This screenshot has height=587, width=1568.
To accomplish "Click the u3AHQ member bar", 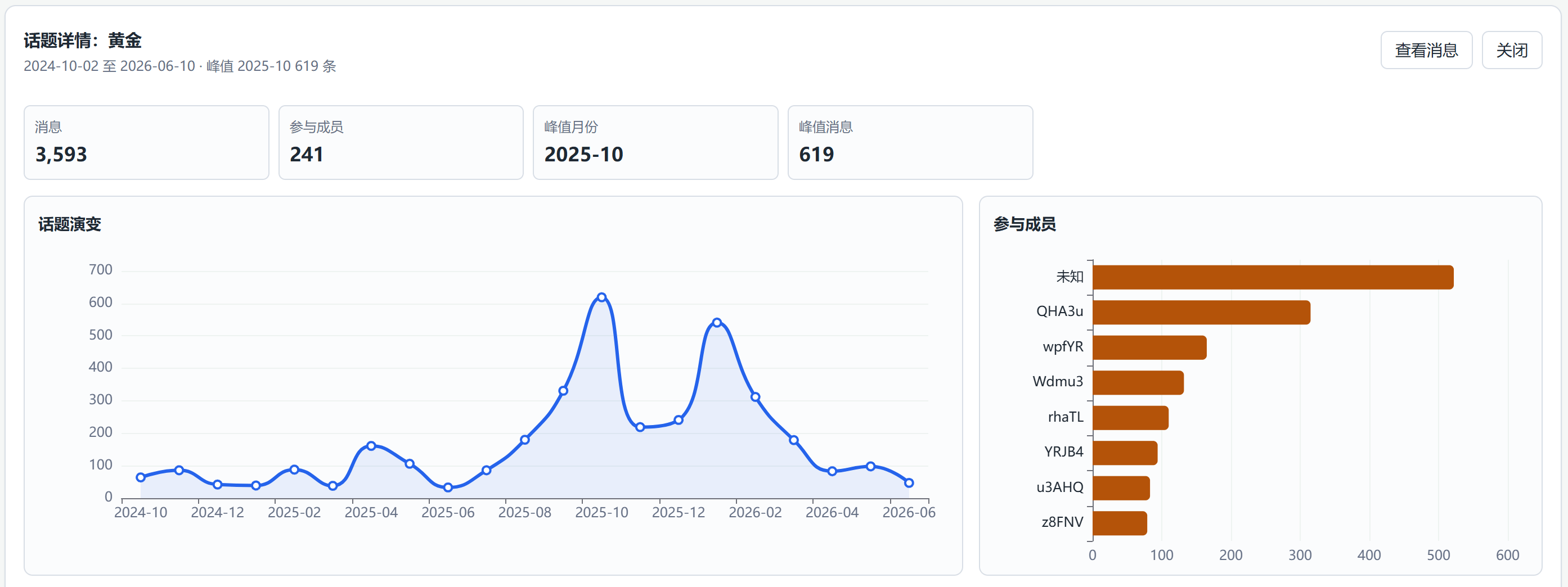I will (1121, 489).
